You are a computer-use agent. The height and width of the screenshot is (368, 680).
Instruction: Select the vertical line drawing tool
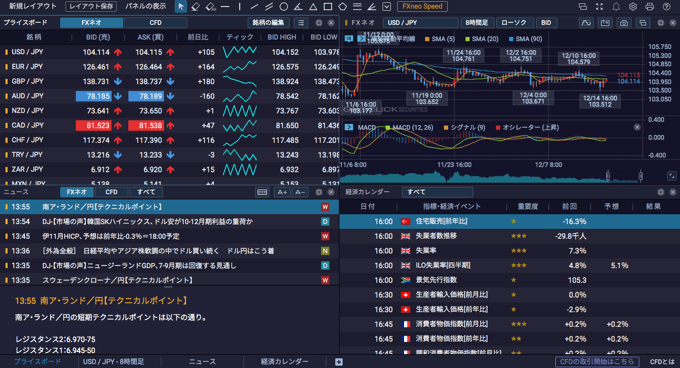(x=239, y=7)
